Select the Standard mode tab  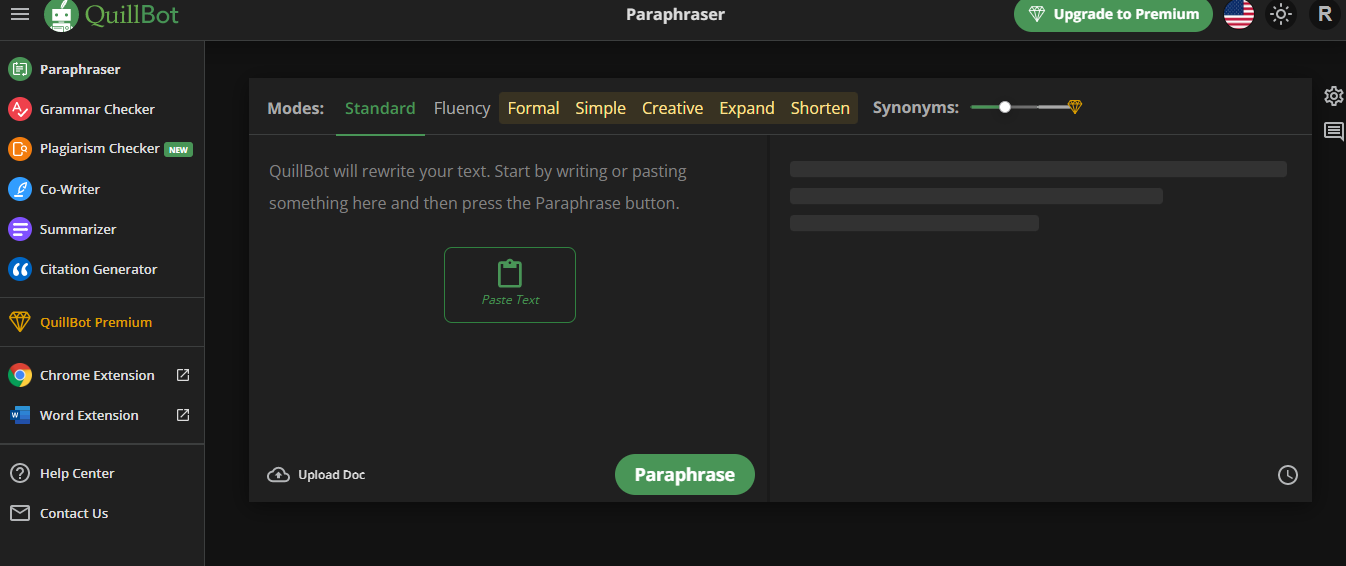click(380, 108)
